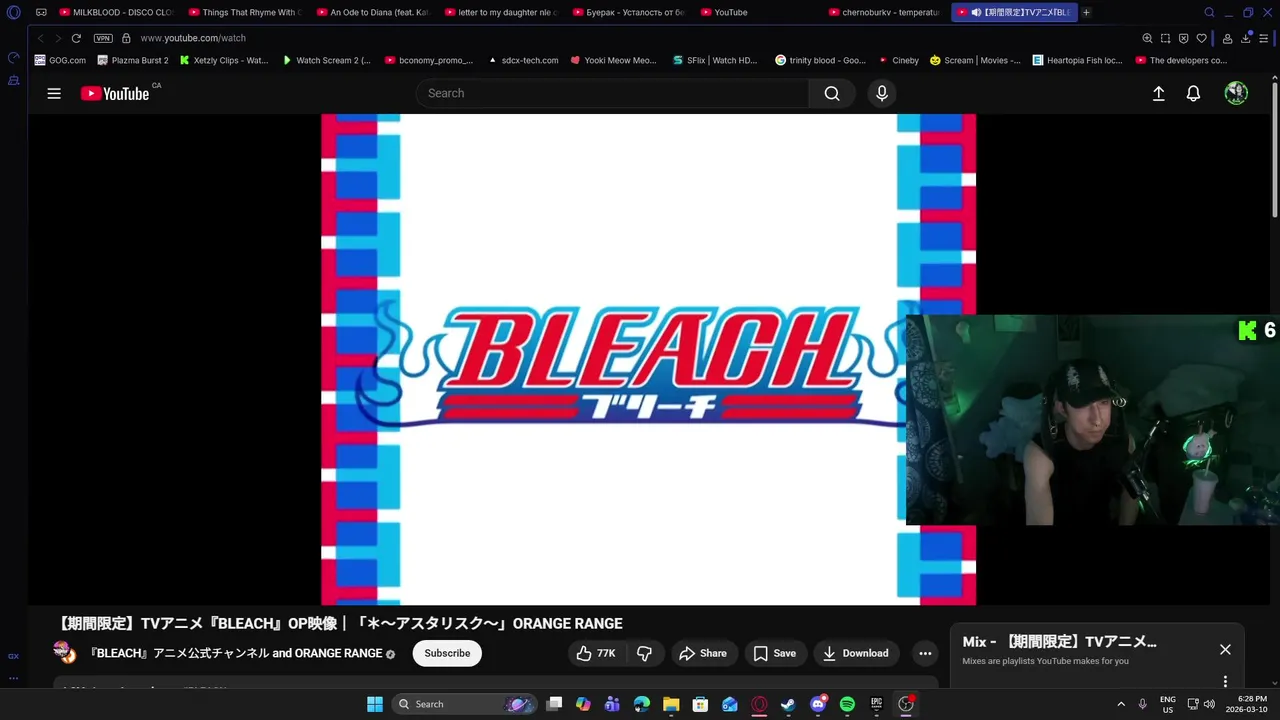This screenshot has width=1280, height=720.
Task: Open the Heartopia Fish bookmark
Action: (1077, 60)
